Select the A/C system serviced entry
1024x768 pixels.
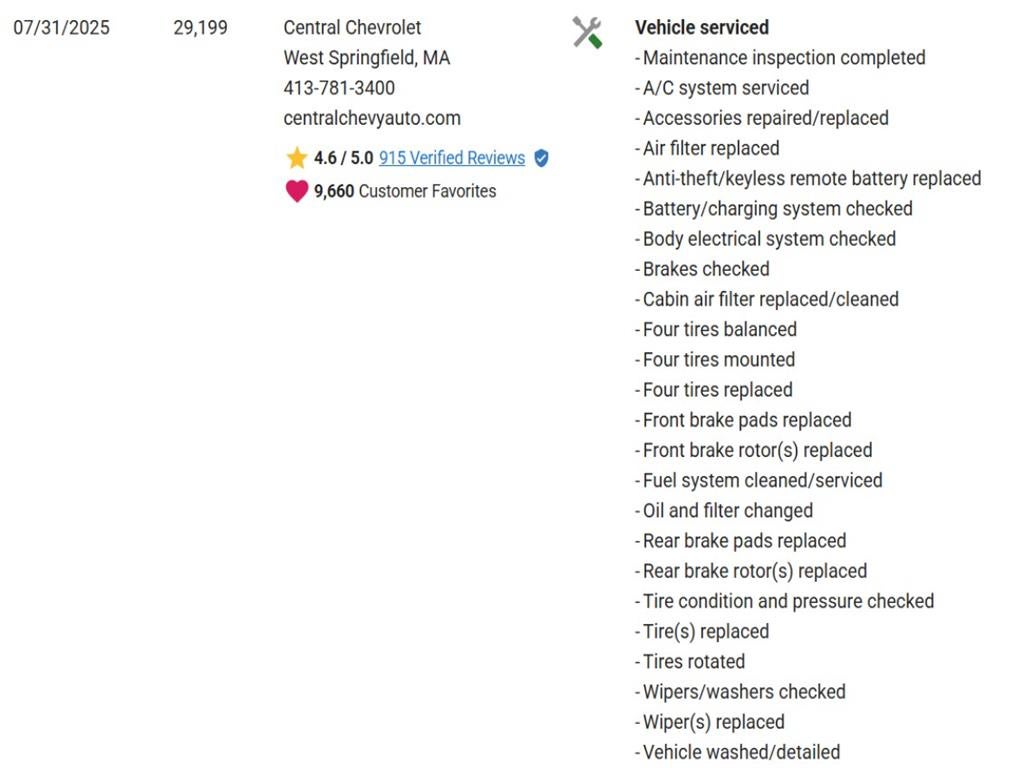[x=725, y=88]
